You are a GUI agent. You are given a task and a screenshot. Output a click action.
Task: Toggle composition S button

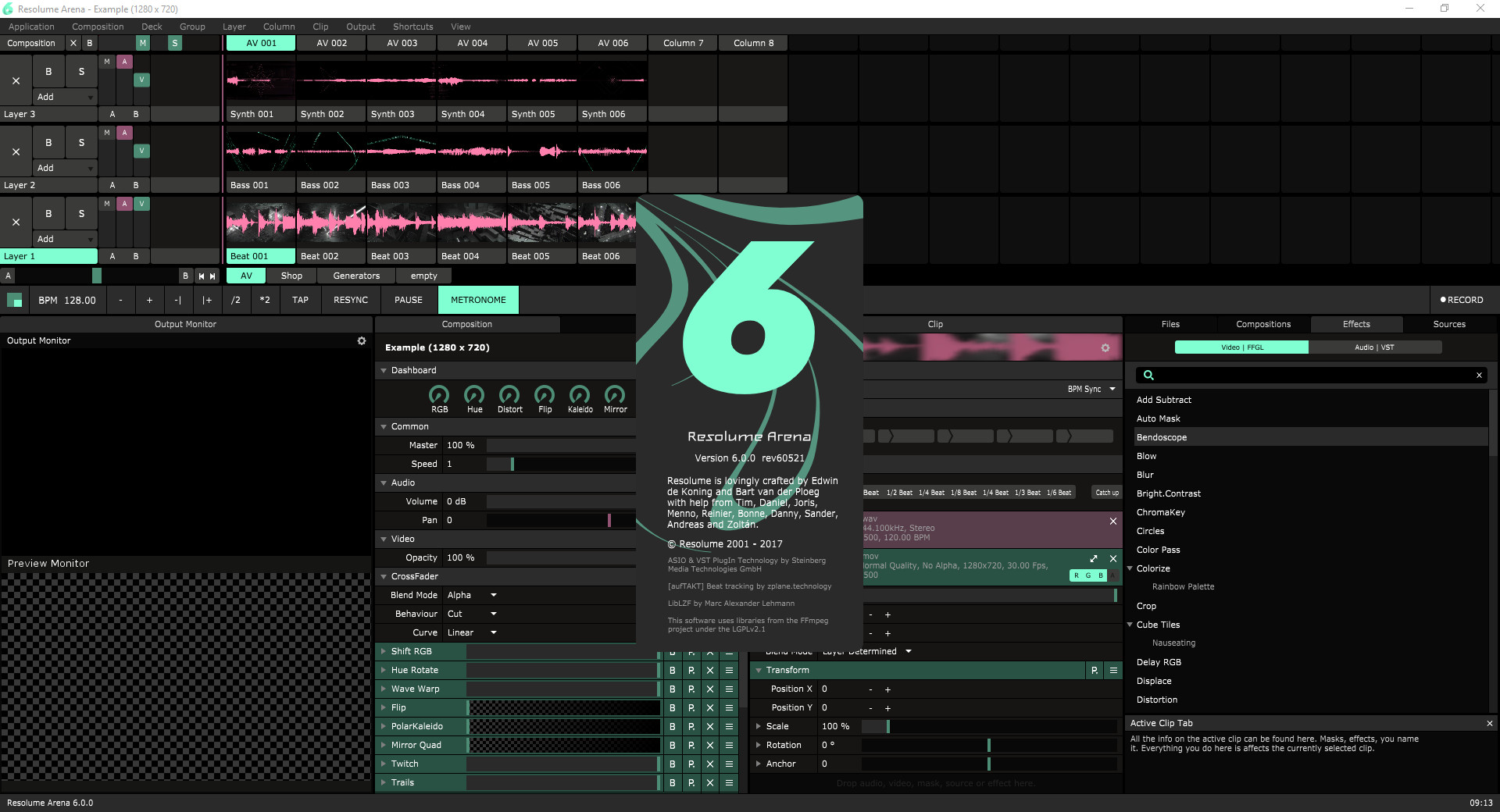click(x=175, y=43)
